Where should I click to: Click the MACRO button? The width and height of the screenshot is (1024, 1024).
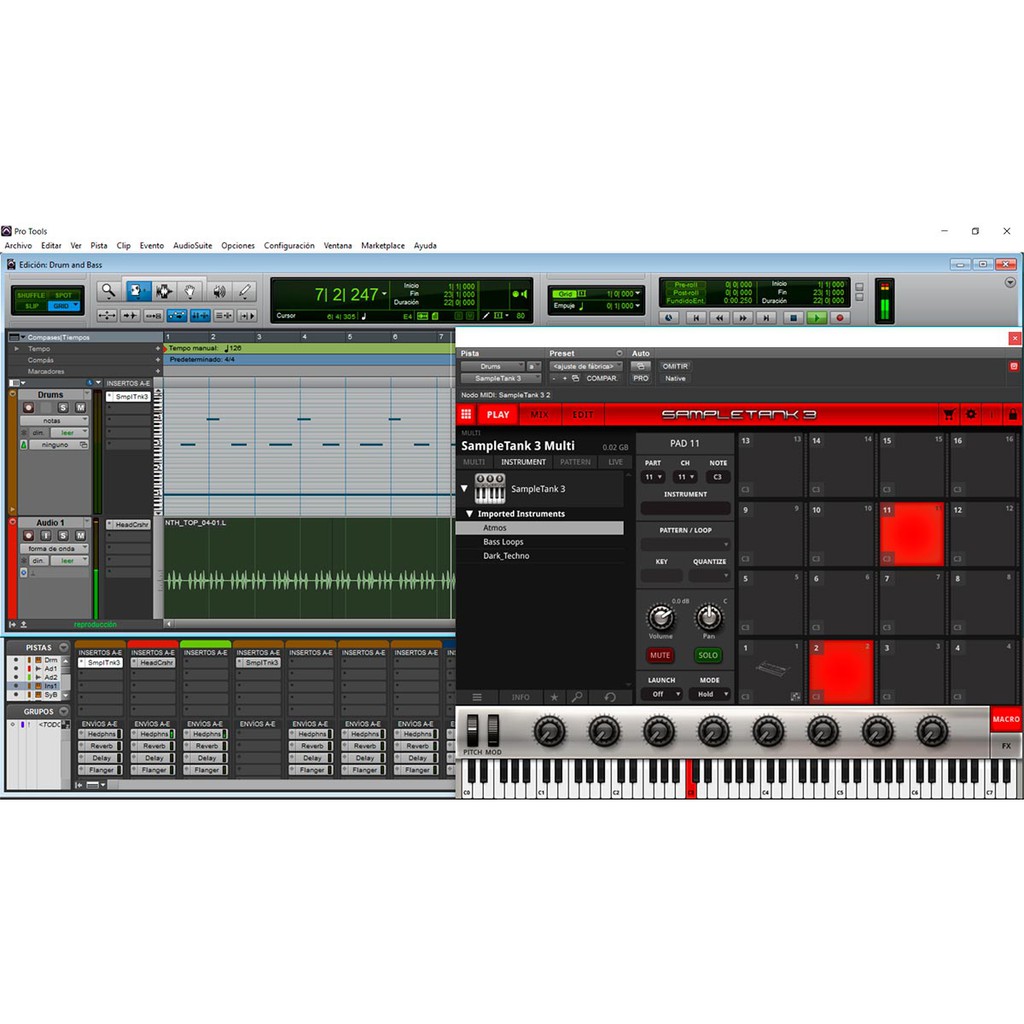[x=1006, y=719]
